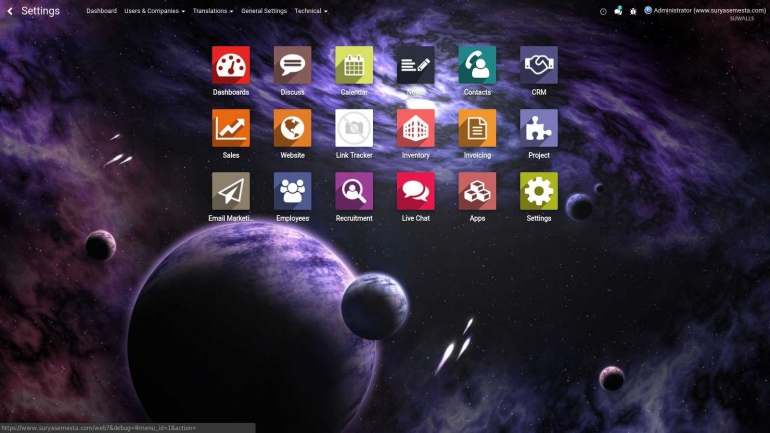Launch the Email Marketing app

[231, 191]
